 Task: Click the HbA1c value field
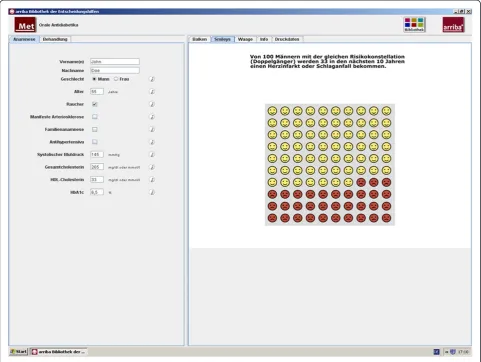point(97,192)
